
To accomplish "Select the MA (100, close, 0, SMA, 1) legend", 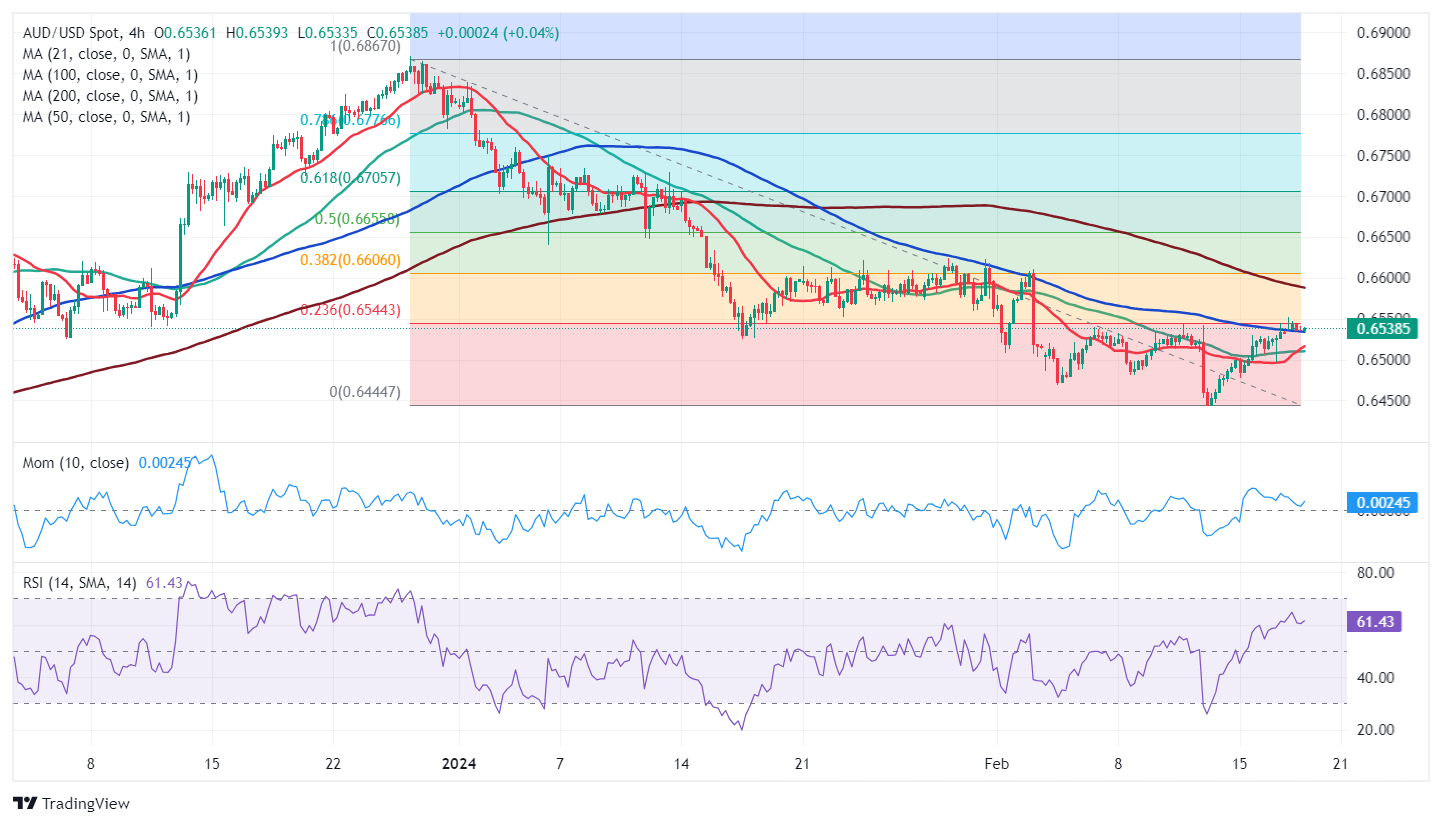I will click(110, 75).
